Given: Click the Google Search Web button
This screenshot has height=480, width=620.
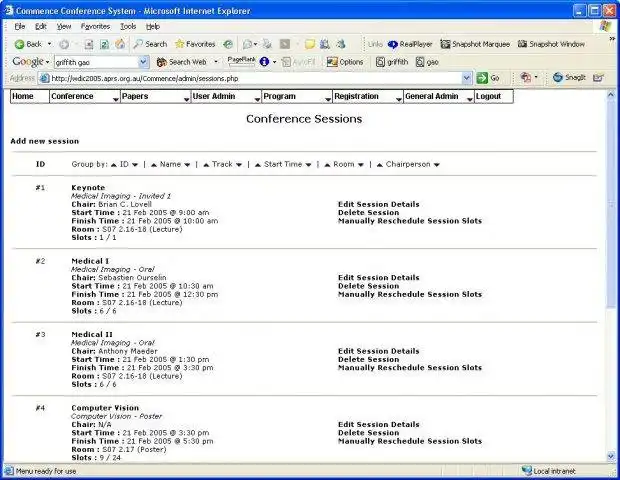Looking at the screenshot, I should [181, 62].
